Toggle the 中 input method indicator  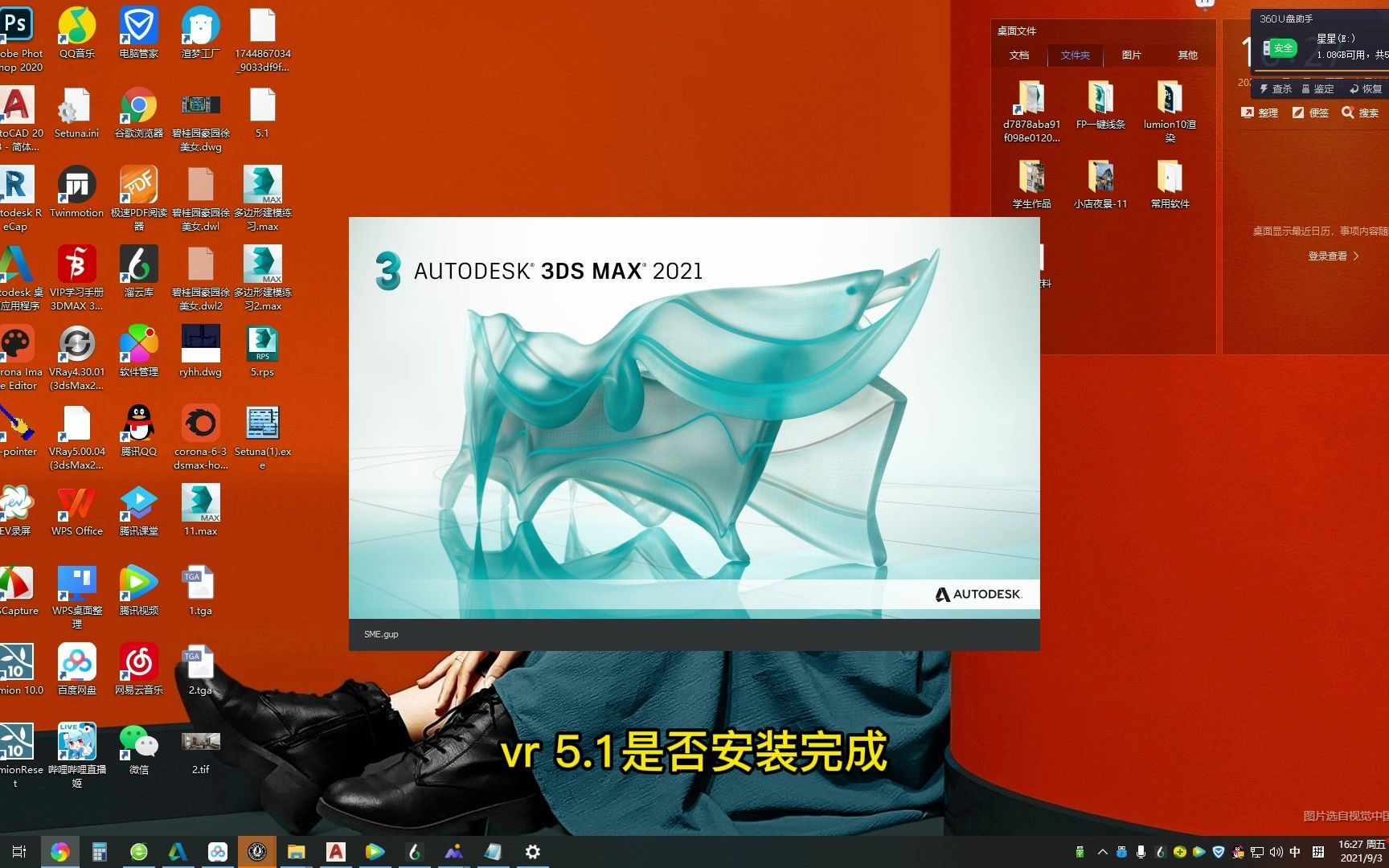(x=1294, y=852)
